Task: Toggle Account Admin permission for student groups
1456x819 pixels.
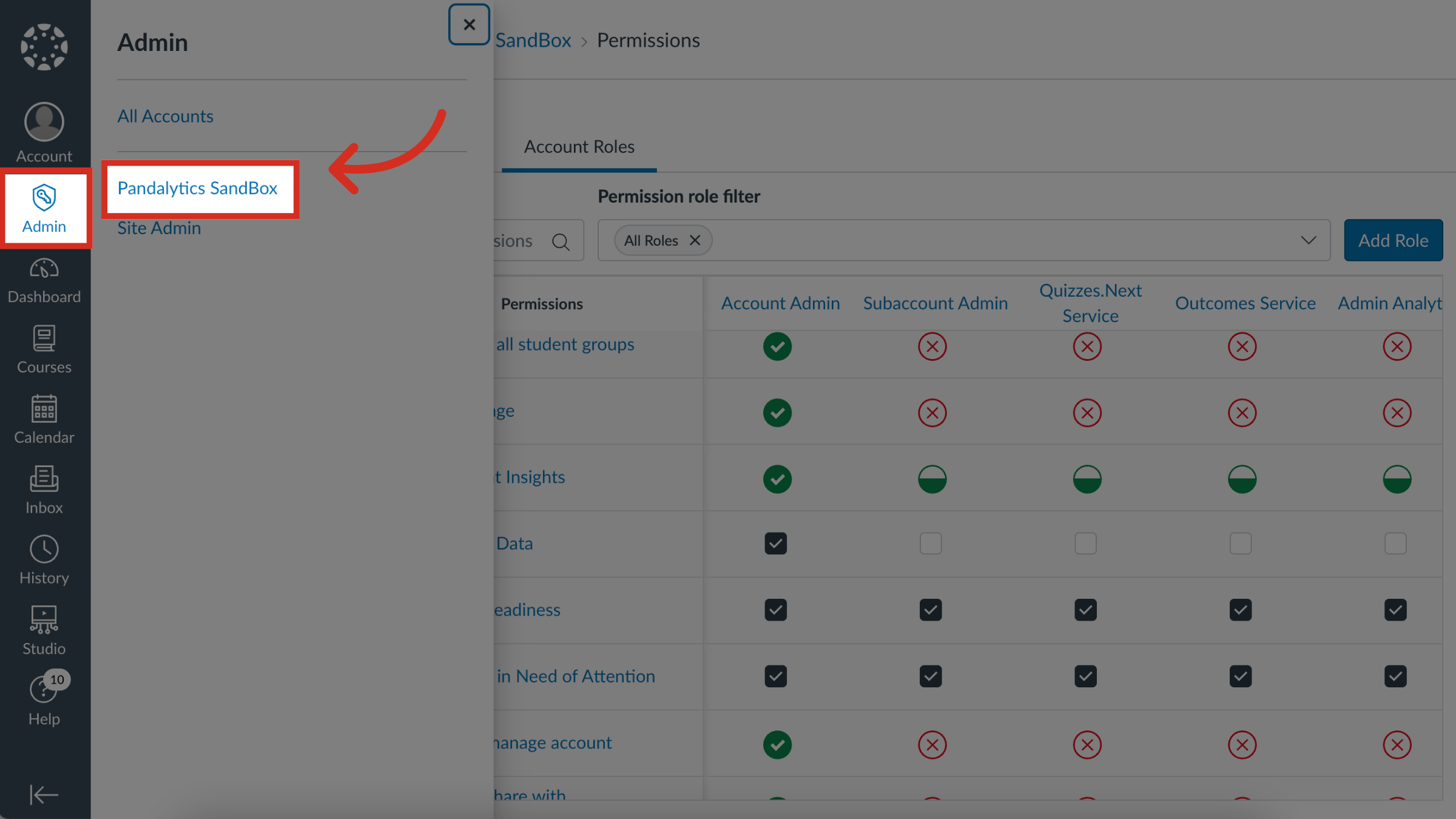Action: [x=777, y=346]
